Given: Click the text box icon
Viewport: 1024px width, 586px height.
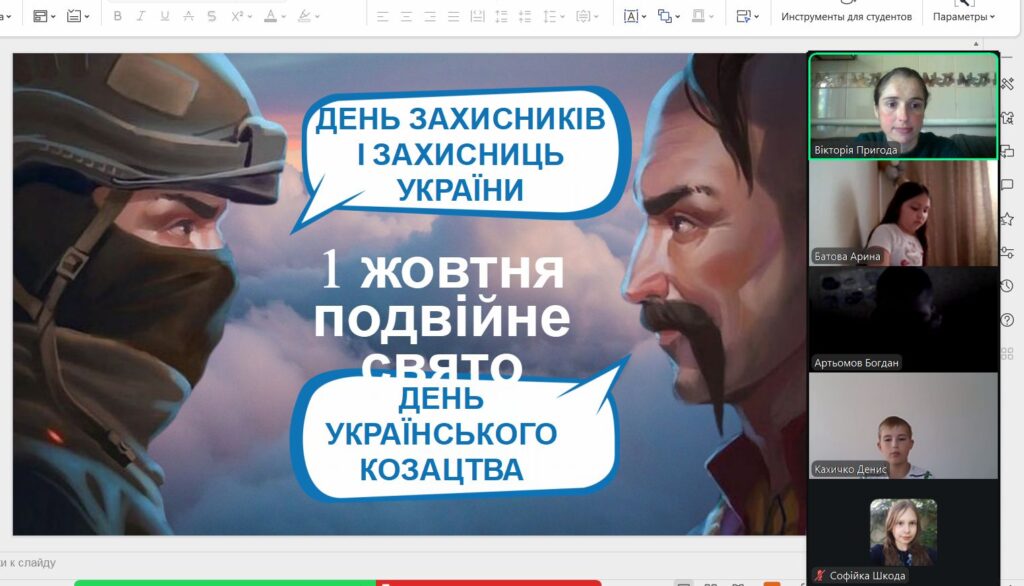Looking at the screenshot, I should 631,16.
